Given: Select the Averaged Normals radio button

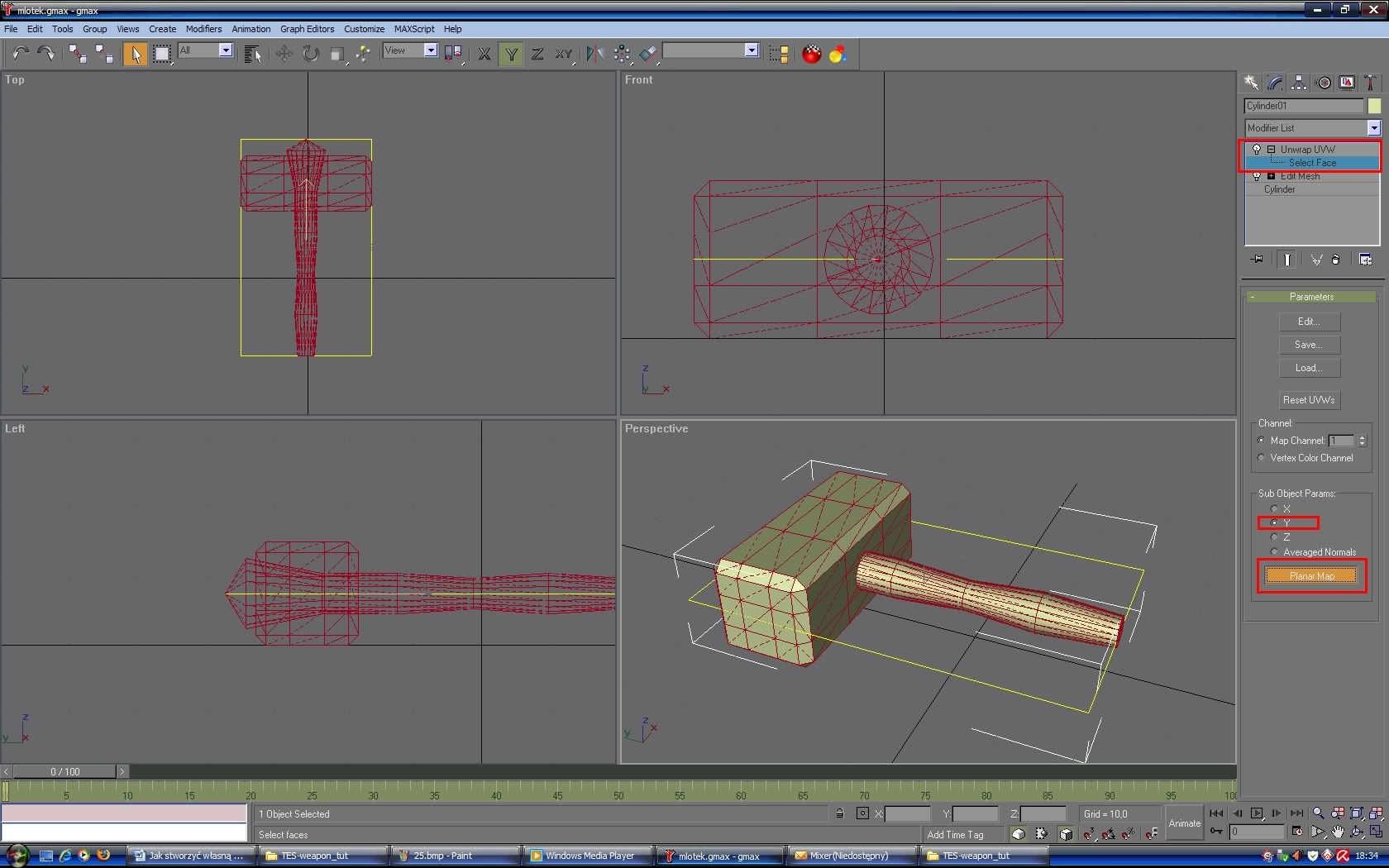Looking at the screenshot, I should coord(1274,552).
